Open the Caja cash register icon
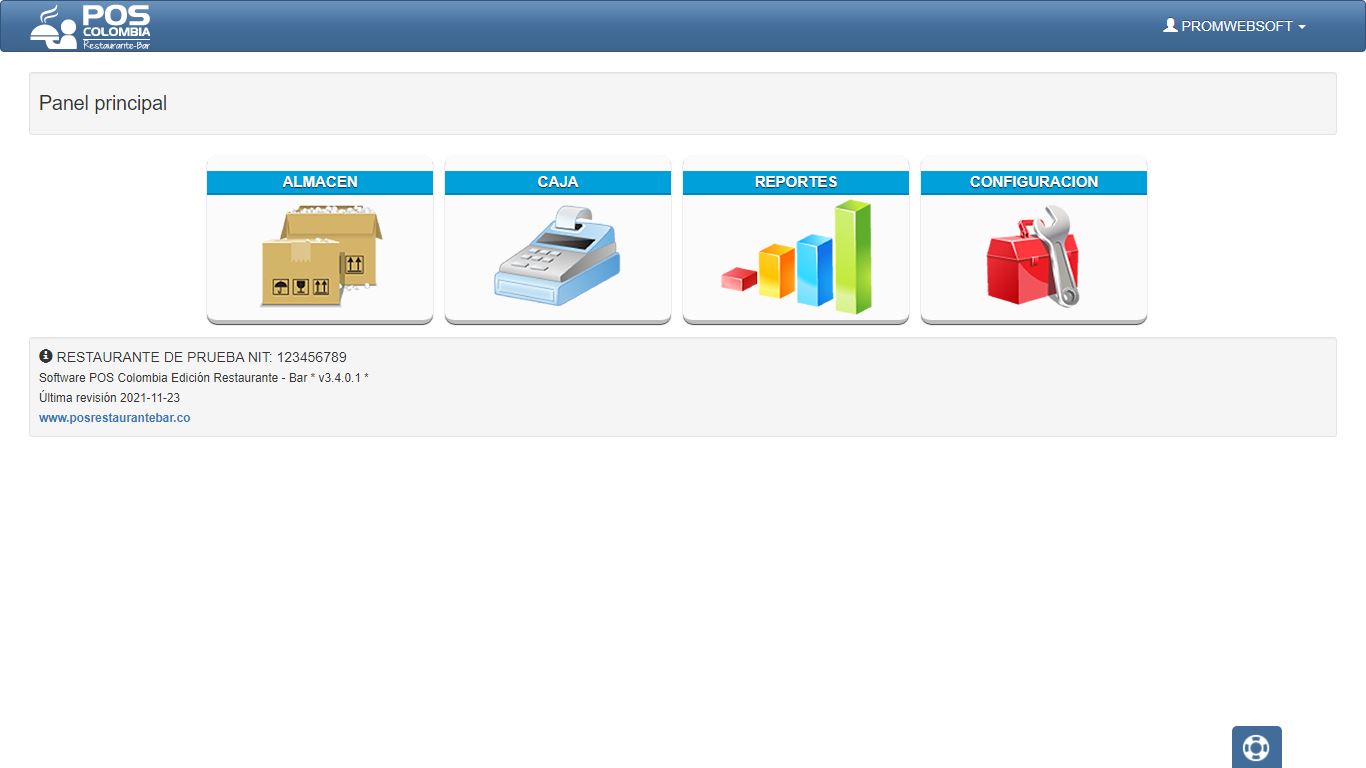This screenshot has width=1366, height=768. pyautogui.click(x=557, y=255)
